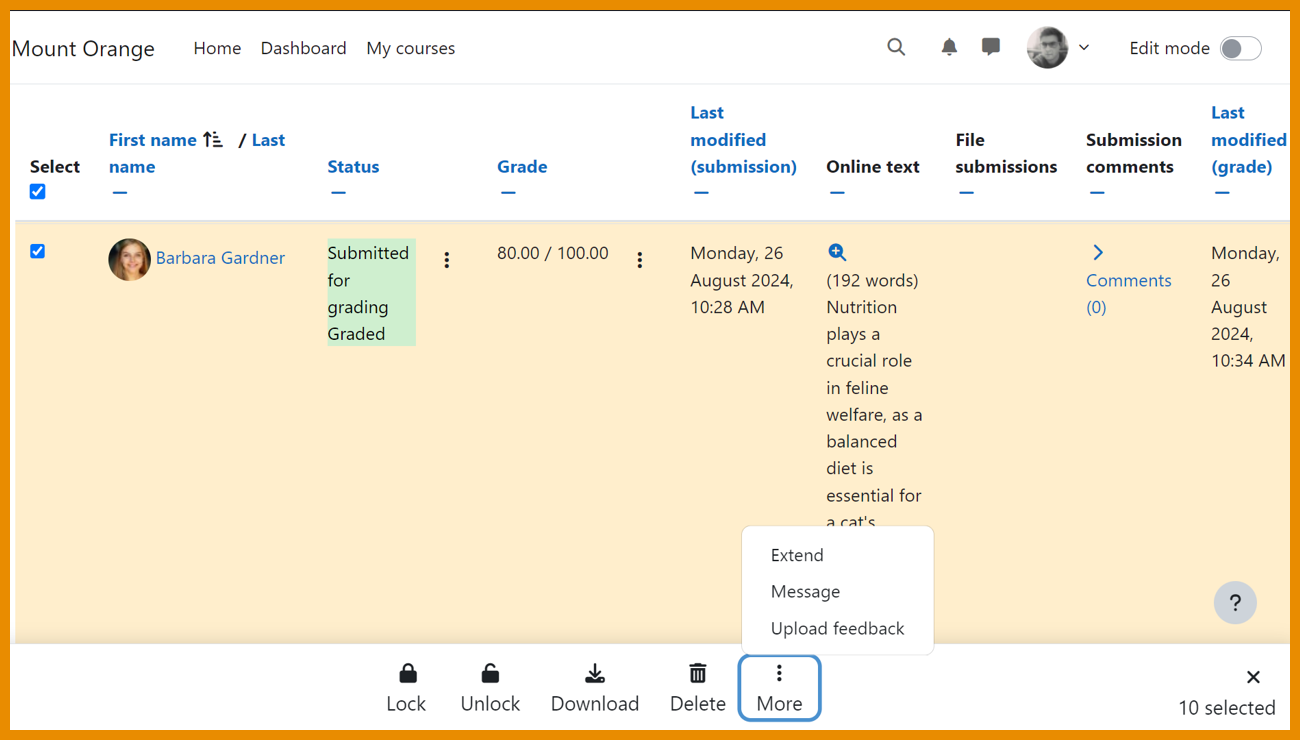Open the magnifier to view Barbara's online text
The image size is (1300, 740).
pyautogui.click(x=837, y=252)
